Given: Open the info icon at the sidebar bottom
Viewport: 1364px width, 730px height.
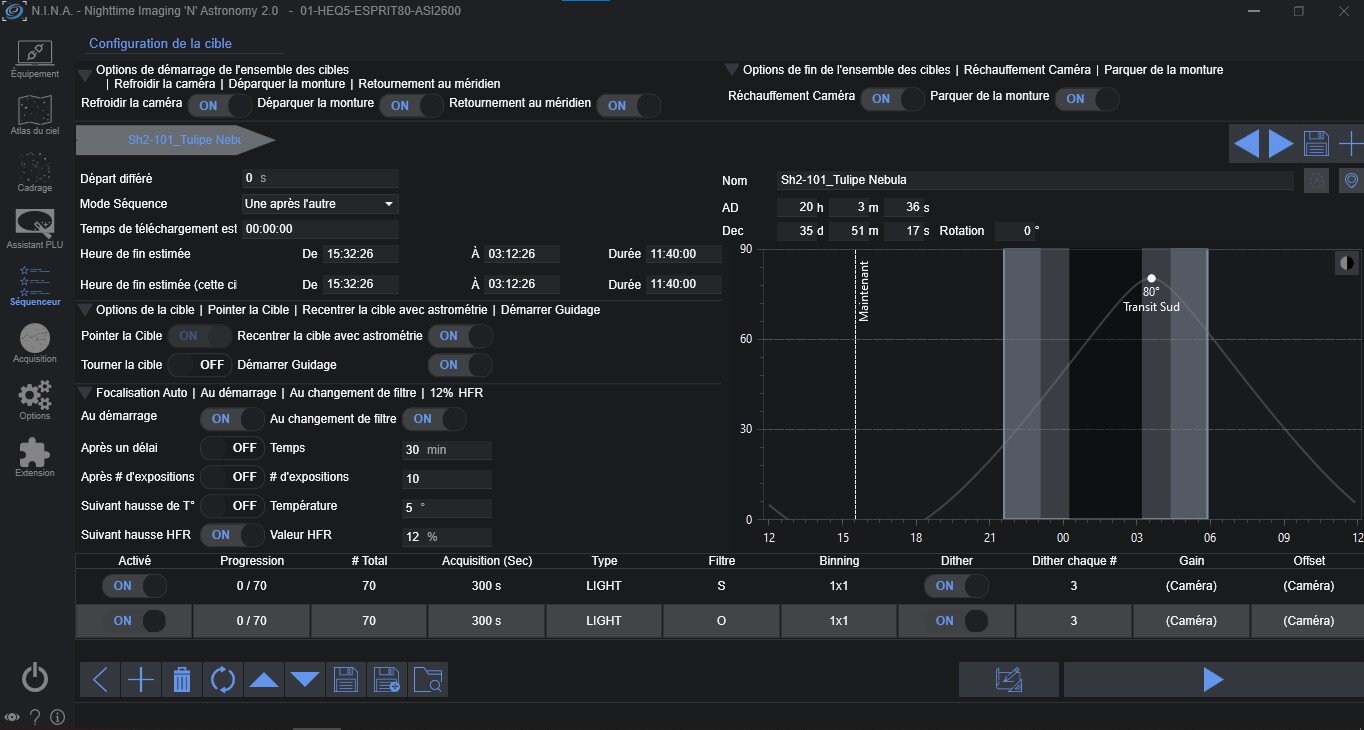Looking at the screenshot, I should click(57, 717).
